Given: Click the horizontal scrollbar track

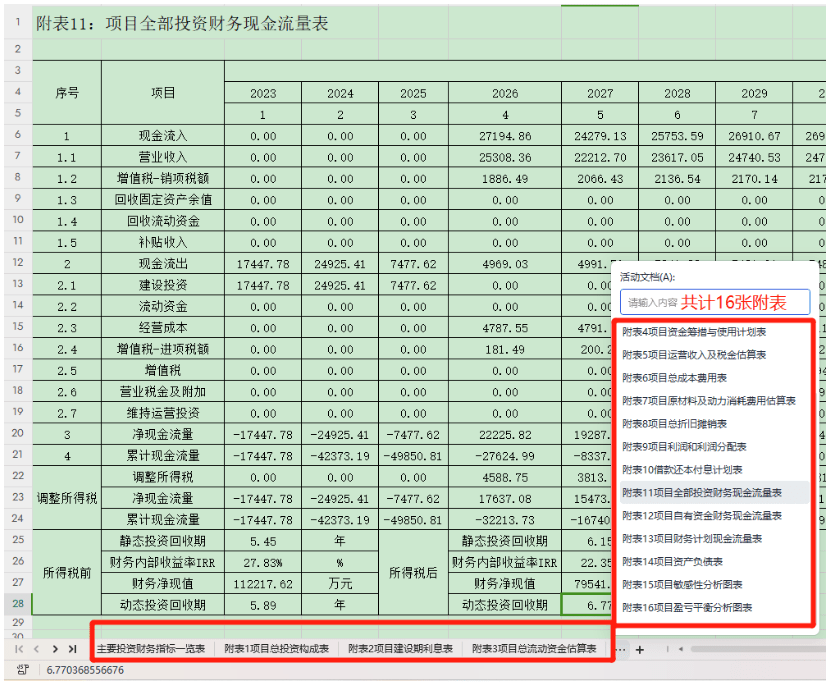Looking at the screenshot, I should tap(758, 649).
